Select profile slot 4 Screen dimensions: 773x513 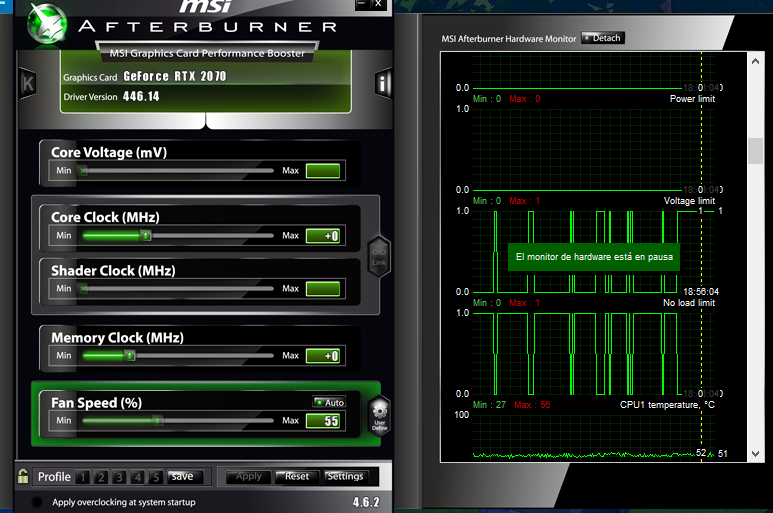point(138,477)
